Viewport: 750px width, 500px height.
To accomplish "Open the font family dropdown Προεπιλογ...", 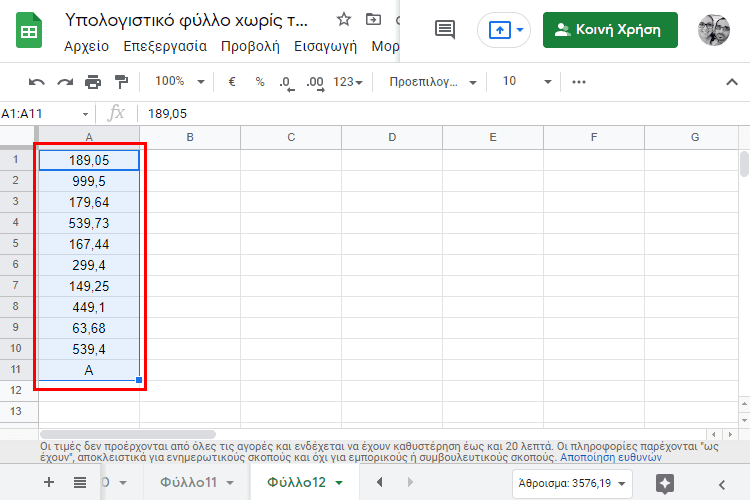I will pos(433,82).
